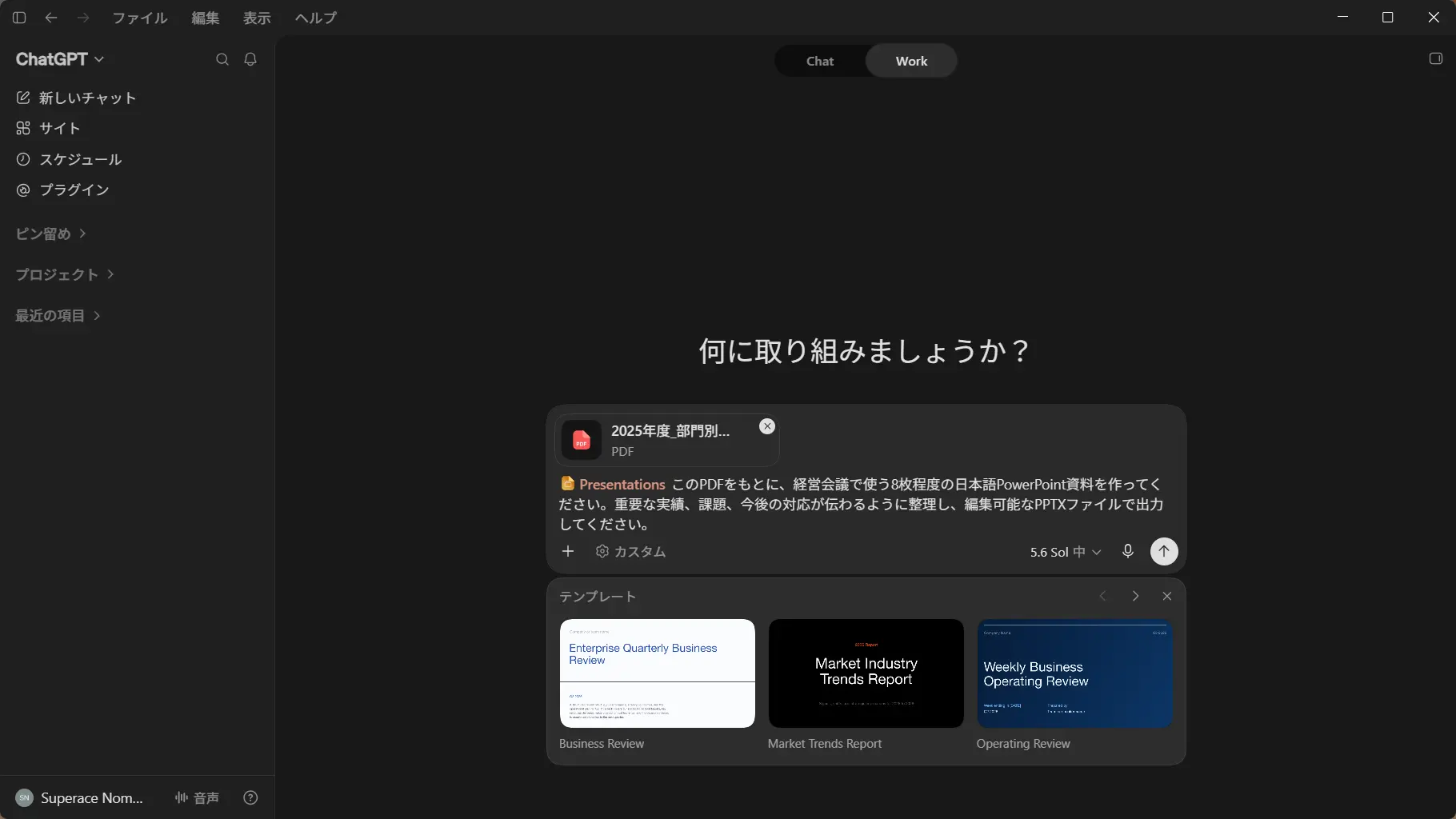Select the Market Industry Trends Report template
1456x819 pixels.
866,673
